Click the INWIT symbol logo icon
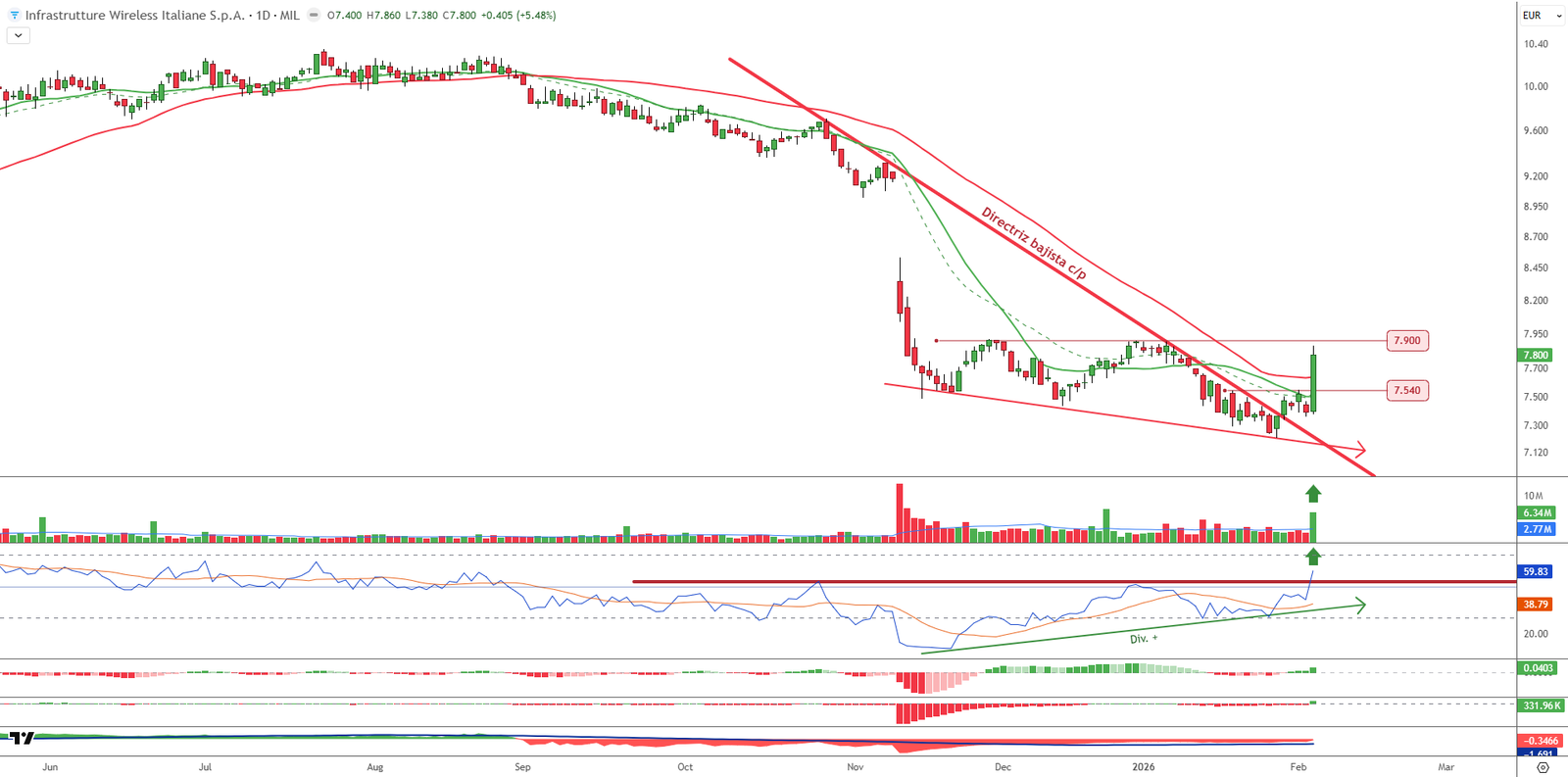1568x777 pixels. point(14,16)
